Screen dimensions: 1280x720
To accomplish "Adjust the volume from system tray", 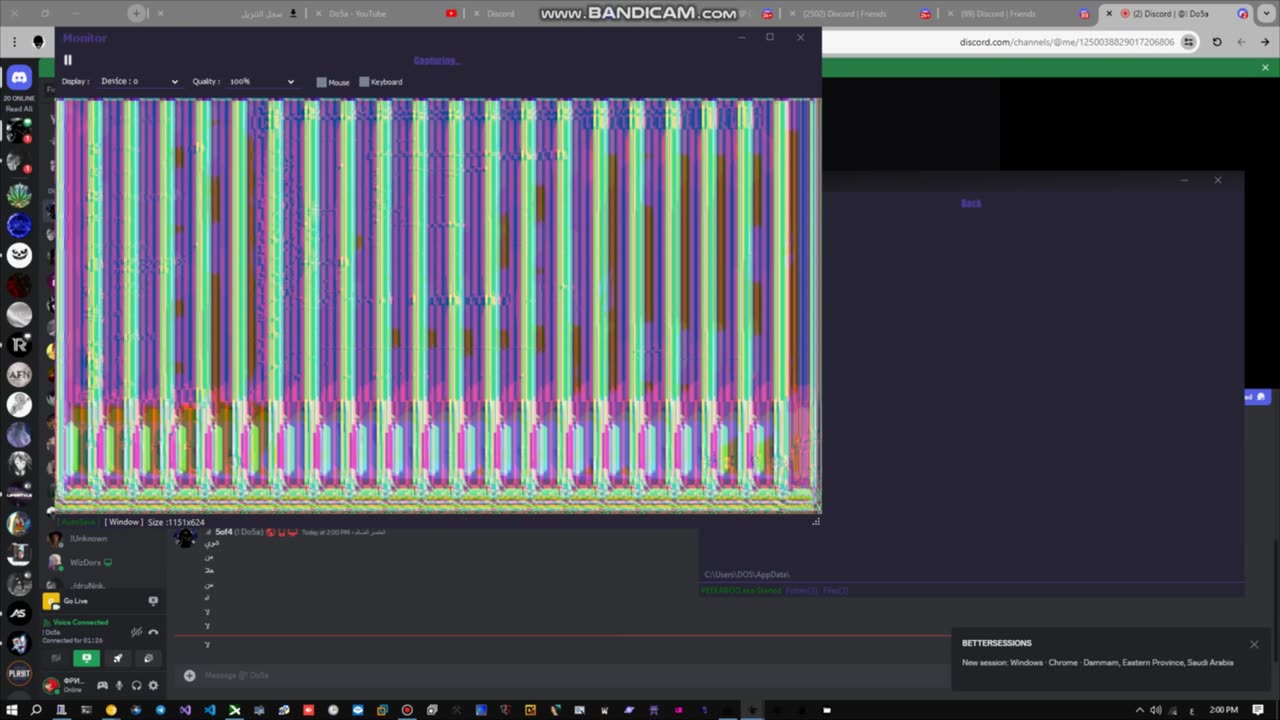I will 1156,710.
